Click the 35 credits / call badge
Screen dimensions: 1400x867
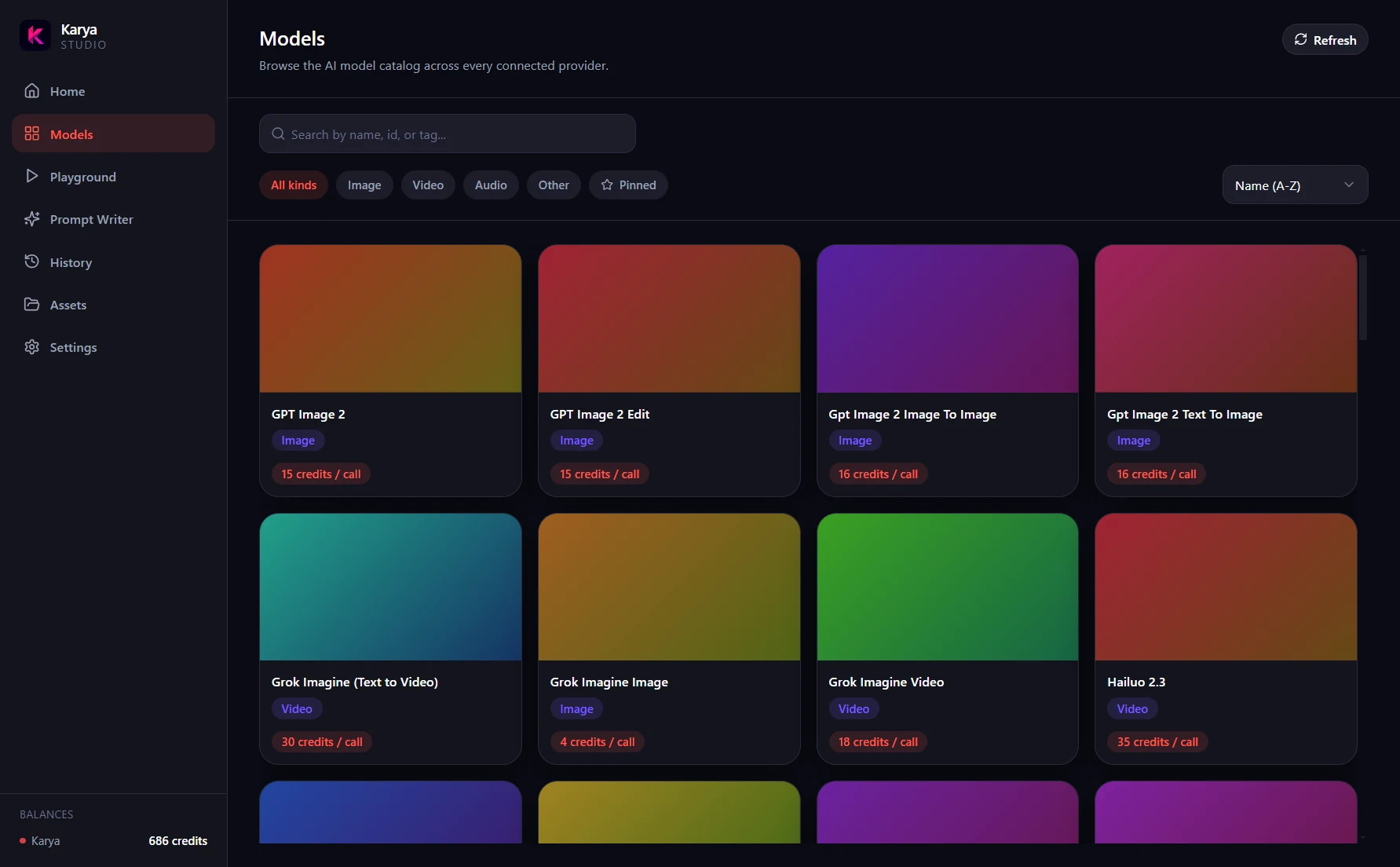(x=1157, y=741)
